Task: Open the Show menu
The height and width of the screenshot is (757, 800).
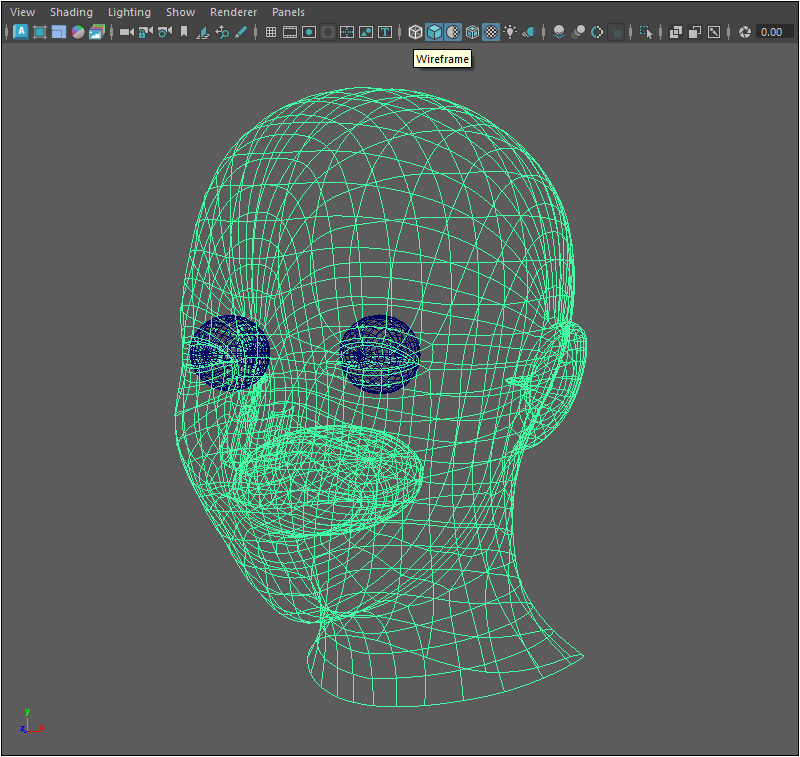Action: 180,12
